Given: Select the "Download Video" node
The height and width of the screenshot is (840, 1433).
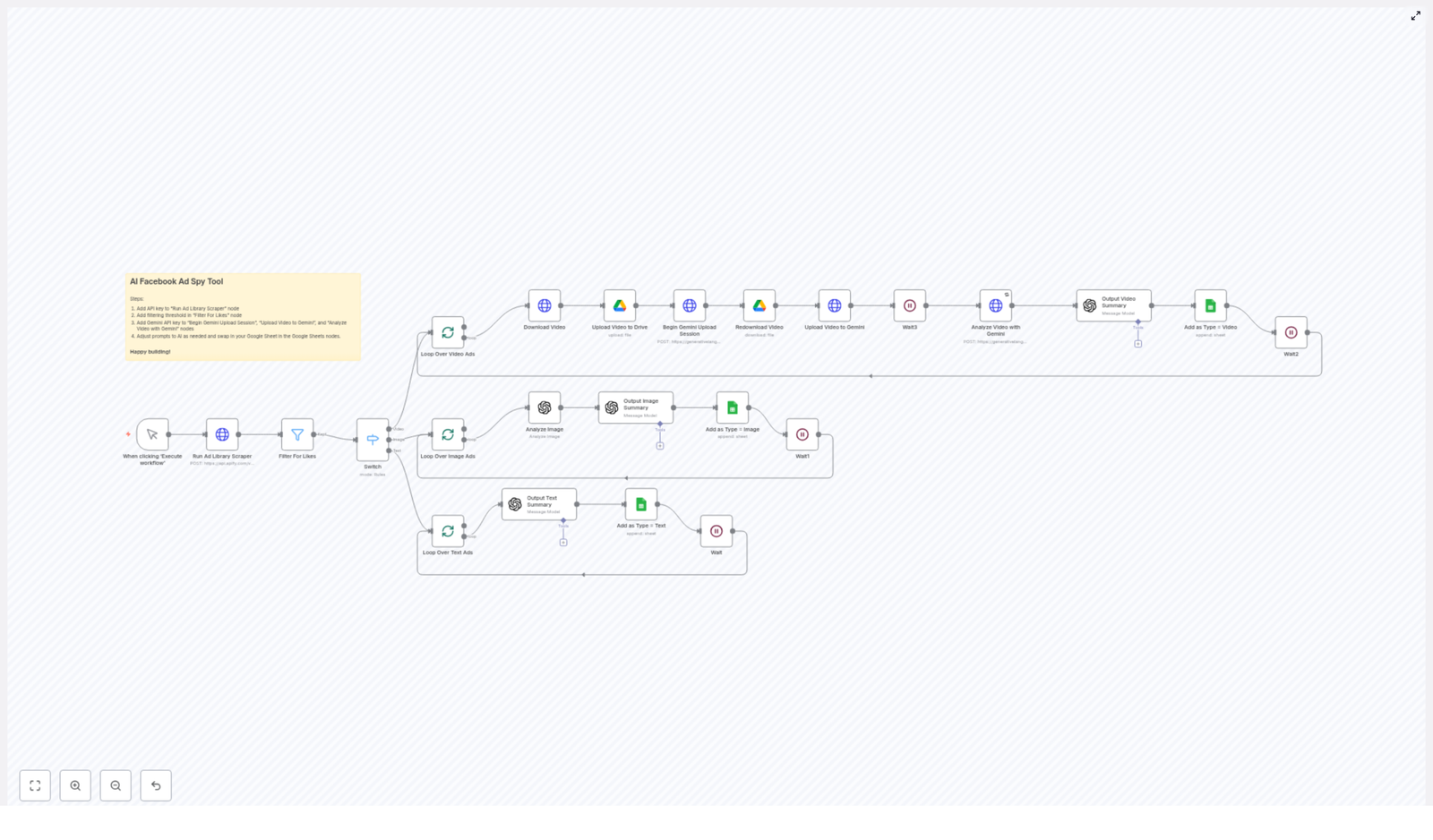Looking at the screenshot, I should [x=544, y=304].
